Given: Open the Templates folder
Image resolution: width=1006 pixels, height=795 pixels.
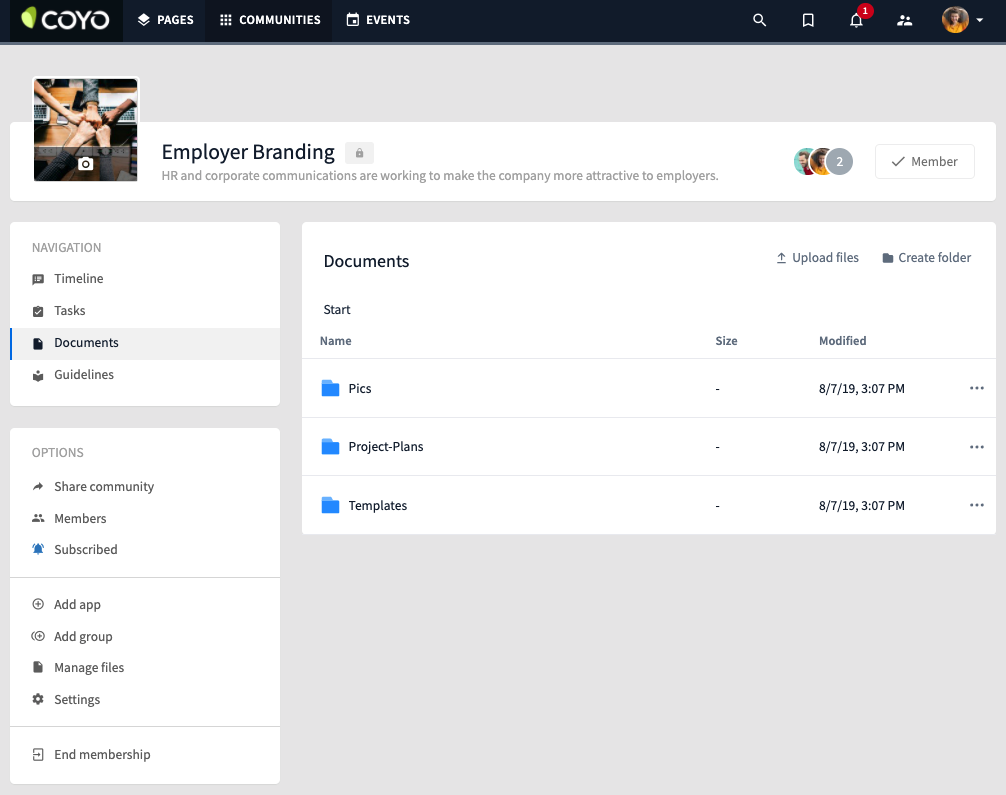Looking at the screenshot, I should (377, 506).
